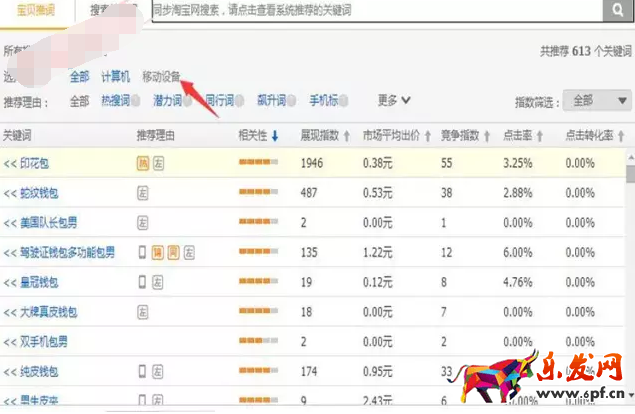Select 全部 under 推荐理由
Viewport: 635px width, 414px height.
click(x=79, y=101)
